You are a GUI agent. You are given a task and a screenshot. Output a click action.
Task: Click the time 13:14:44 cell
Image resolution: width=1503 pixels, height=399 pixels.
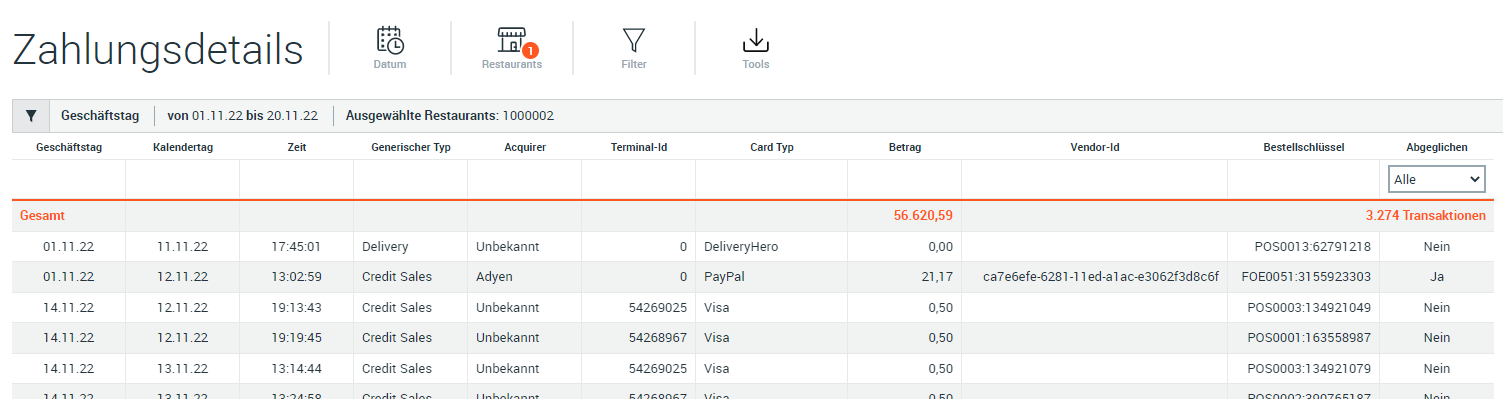click(x=296, y=369)
